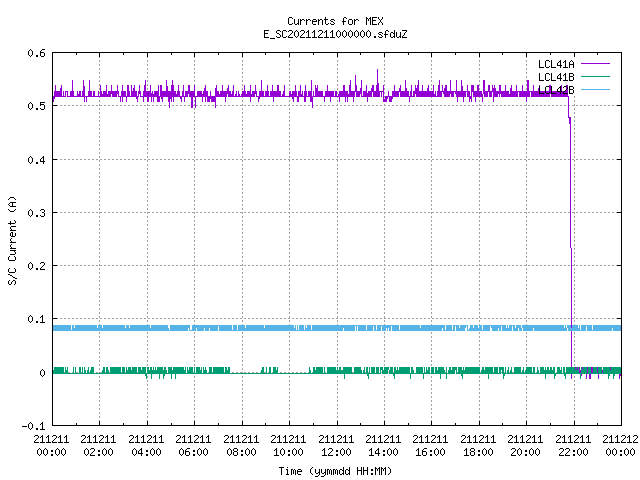Click the chart title 'Currents for MEX'

(335, 21)
